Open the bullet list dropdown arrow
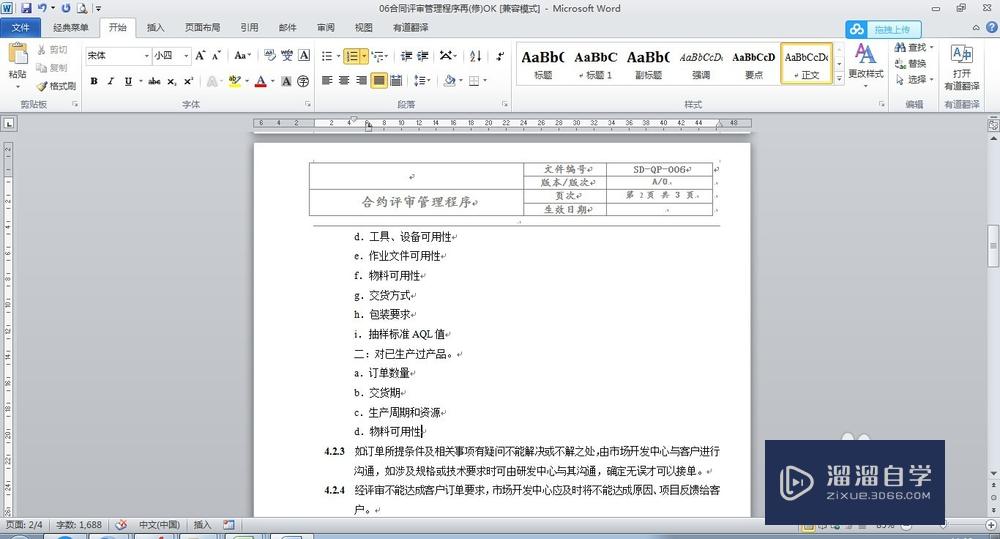 pos(338,56)
